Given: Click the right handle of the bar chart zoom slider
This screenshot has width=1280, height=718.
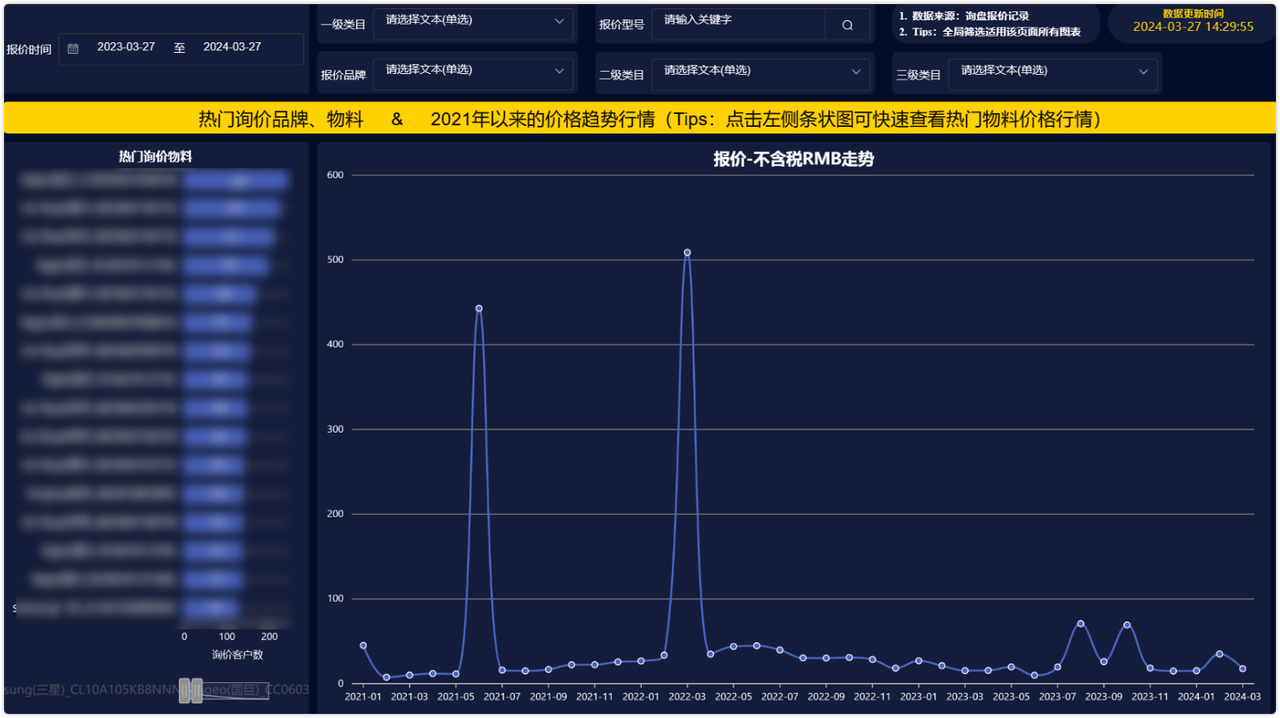Looking at the screenshot, I should tap(197, 690).
